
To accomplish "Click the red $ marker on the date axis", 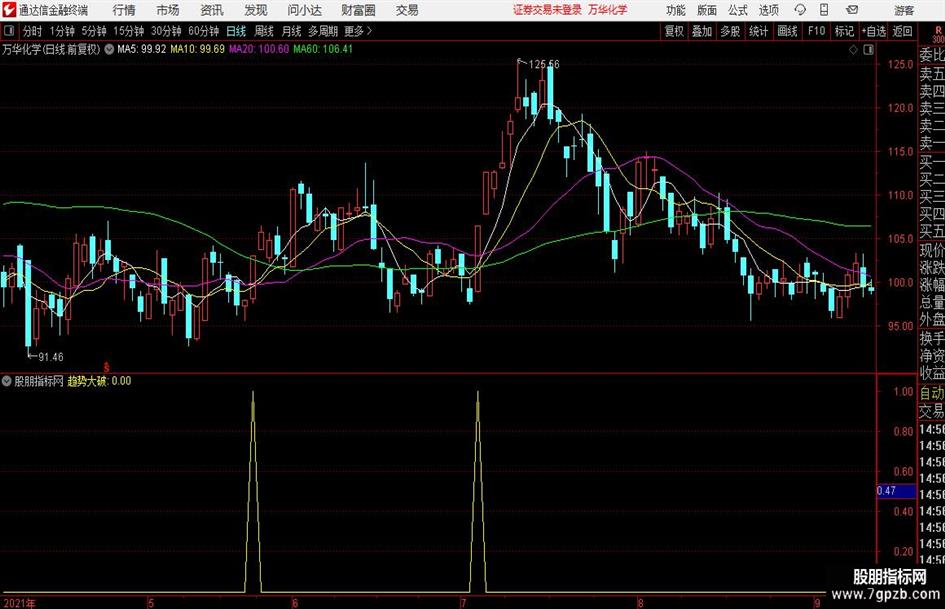I will [x=107, y=367].
